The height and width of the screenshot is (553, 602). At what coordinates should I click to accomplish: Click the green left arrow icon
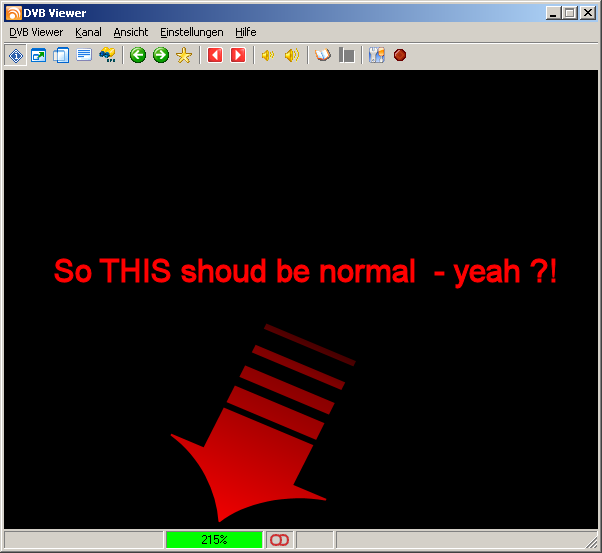coord(138,55)
